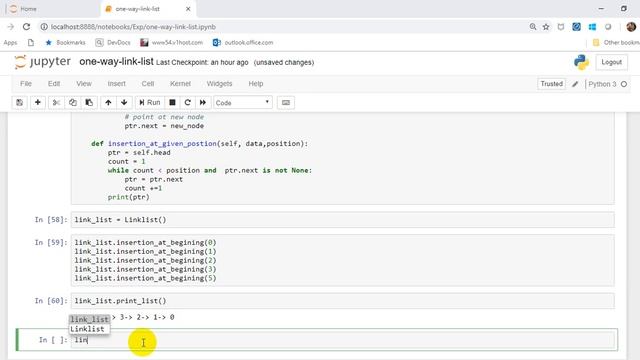640x360 pixels.
Task: Open cell type Code dropdown
Action: (243, 102)
